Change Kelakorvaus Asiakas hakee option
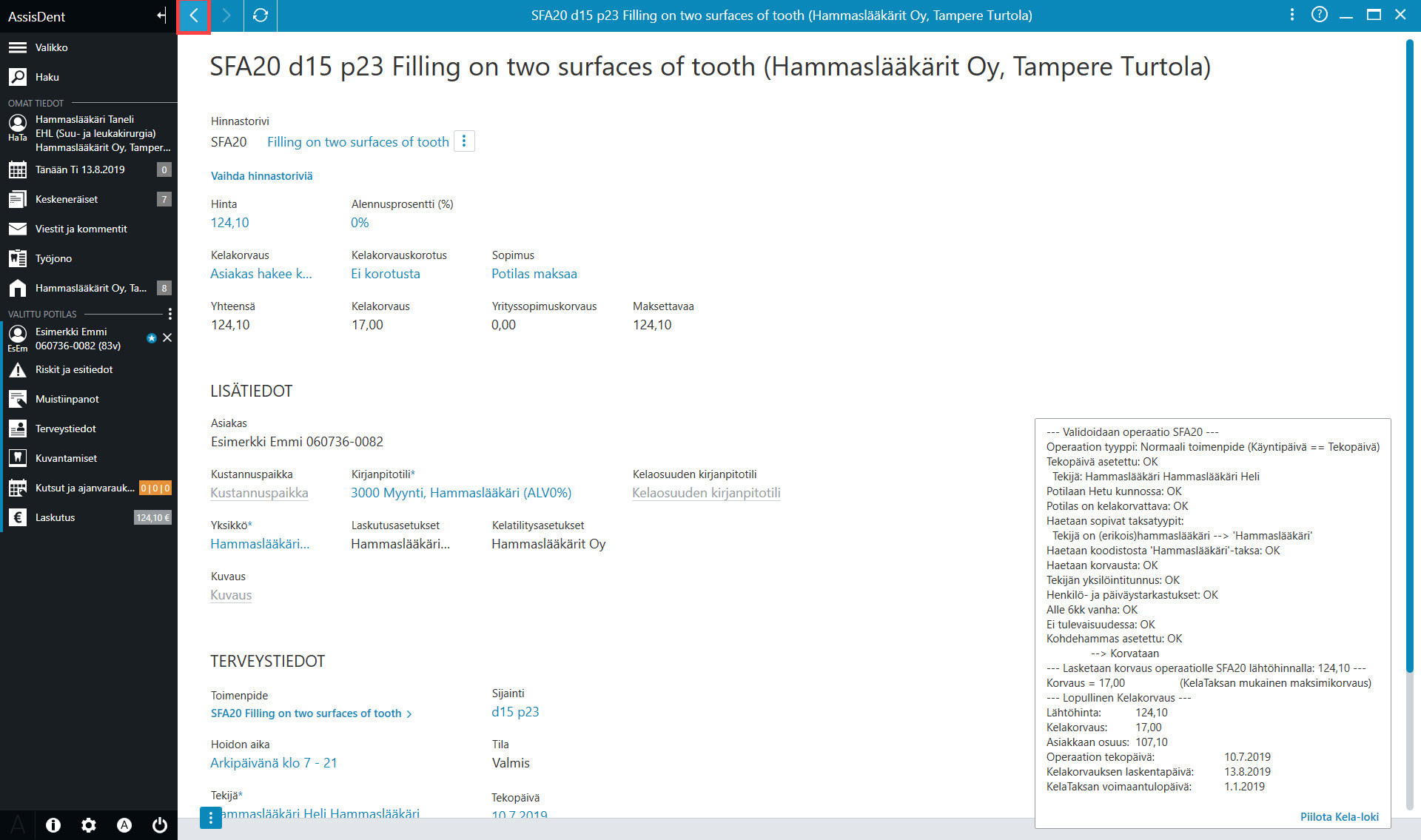1421x840 pixels. pos(261,274)
